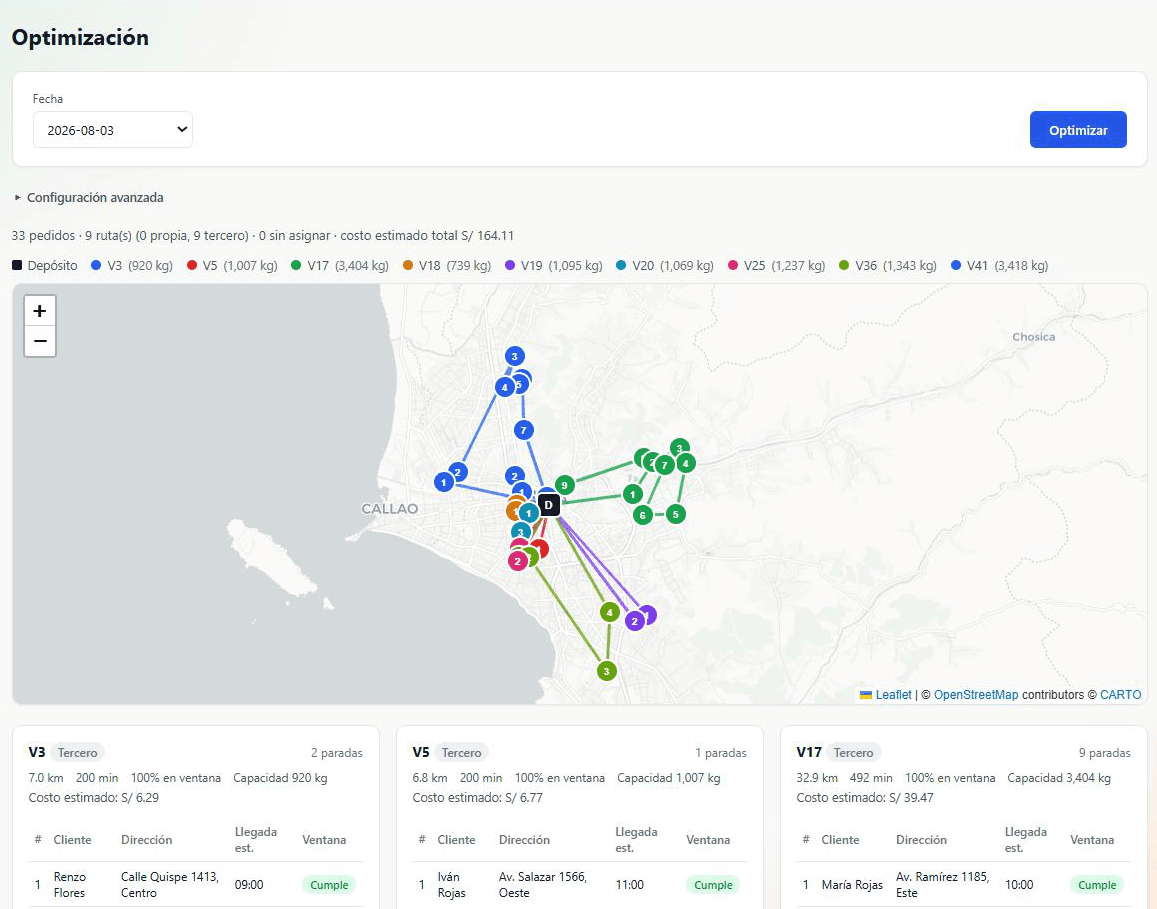Viewport: 1157px width, 909px height.
Task: Click the 'Calle Quispe 1413, Centro' address
Action: (170, 885)
